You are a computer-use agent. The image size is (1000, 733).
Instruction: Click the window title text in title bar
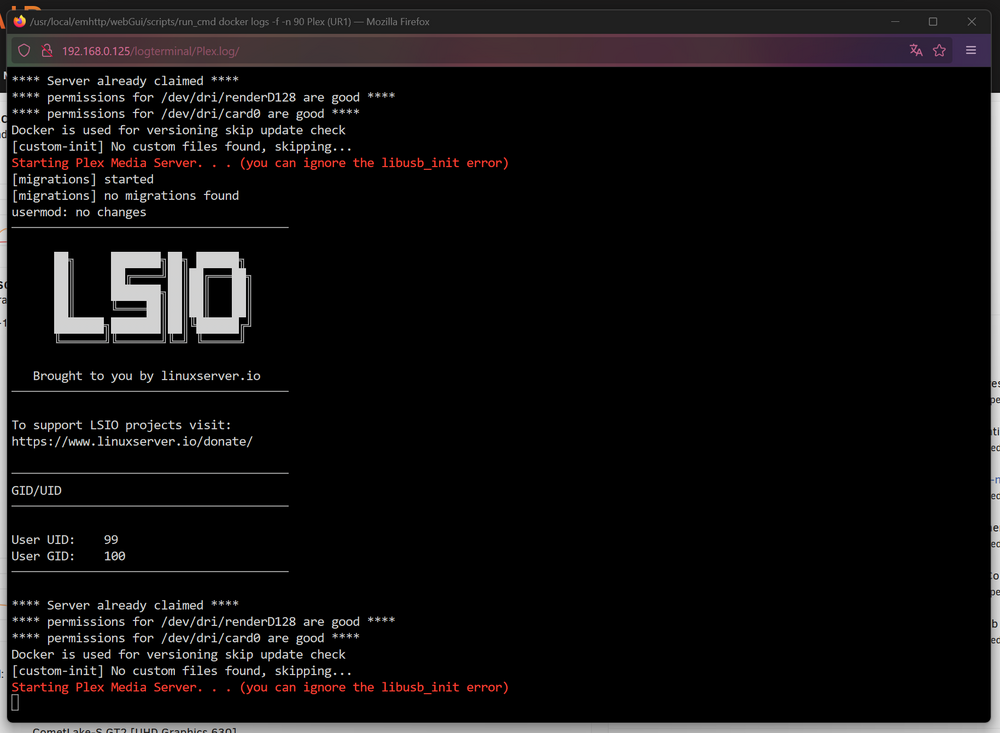[230, 22]
